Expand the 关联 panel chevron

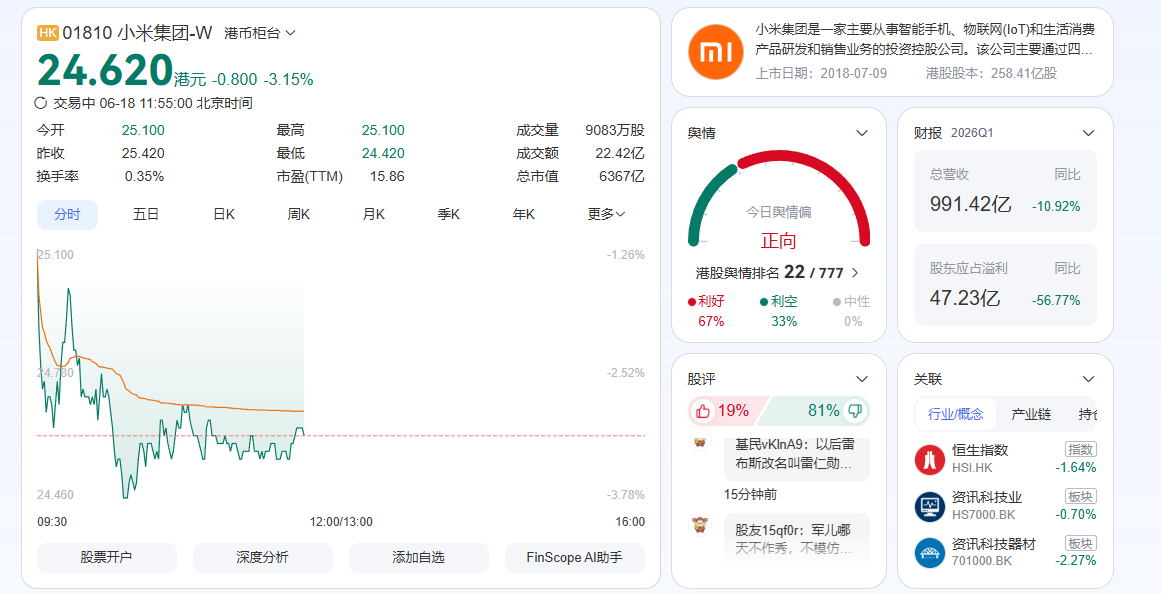(1088, 378)
